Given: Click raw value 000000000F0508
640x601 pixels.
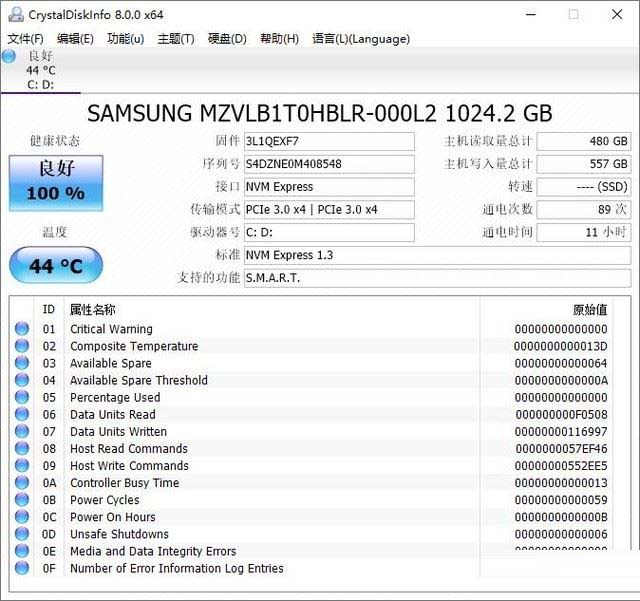Looking at the screenshot, I should coord(561,415).
